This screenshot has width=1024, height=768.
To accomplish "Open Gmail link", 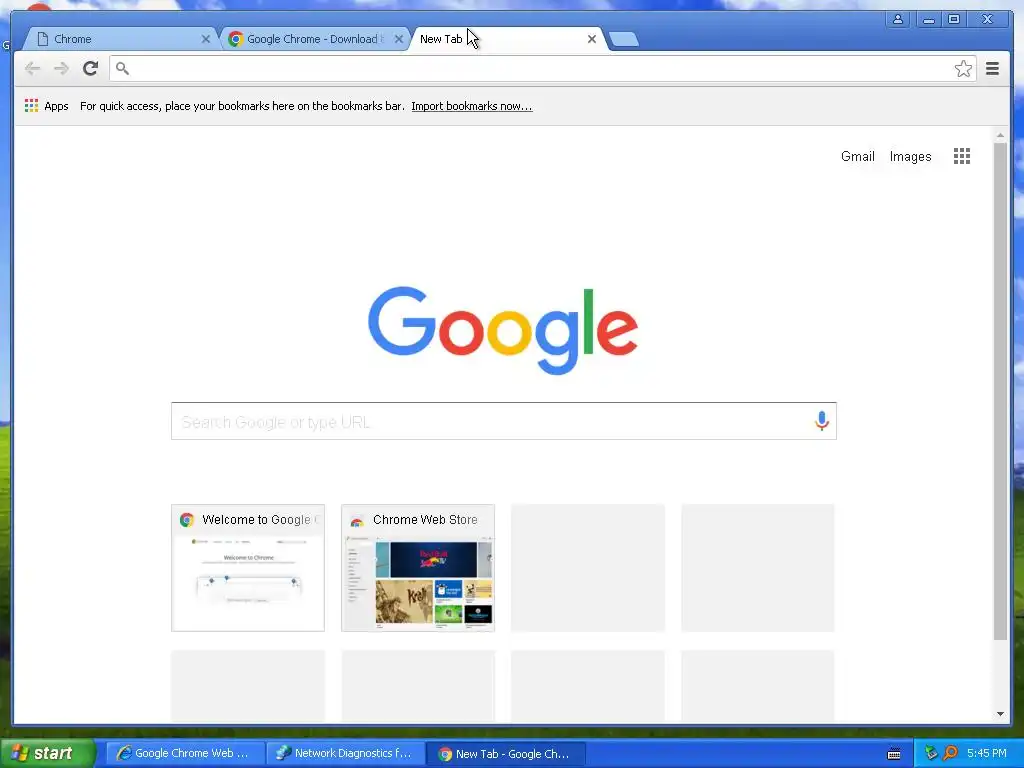I will coord(857,157).
